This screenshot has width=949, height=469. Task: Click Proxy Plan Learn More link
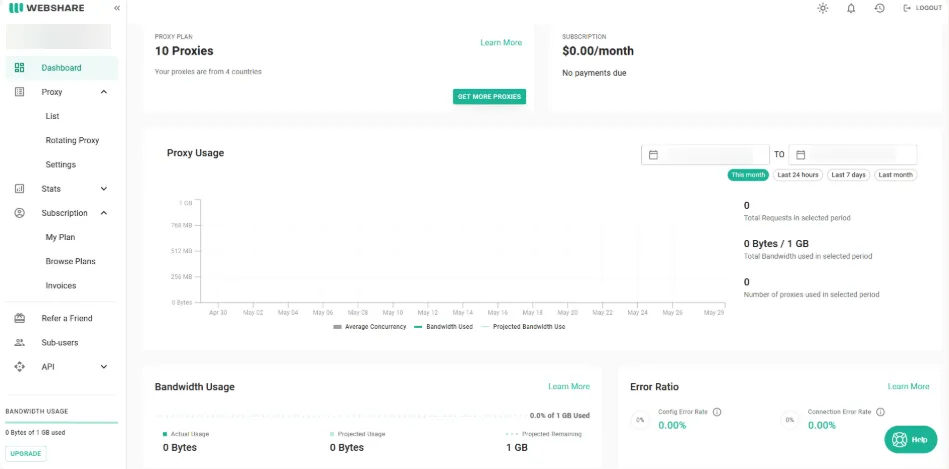click(501, 42)
